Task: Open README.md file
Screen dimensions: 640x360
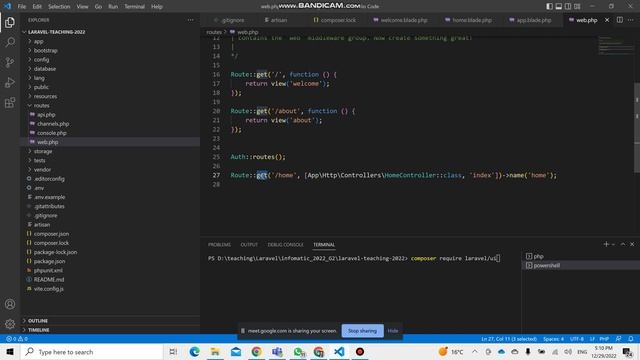Action: click(49, 280)
